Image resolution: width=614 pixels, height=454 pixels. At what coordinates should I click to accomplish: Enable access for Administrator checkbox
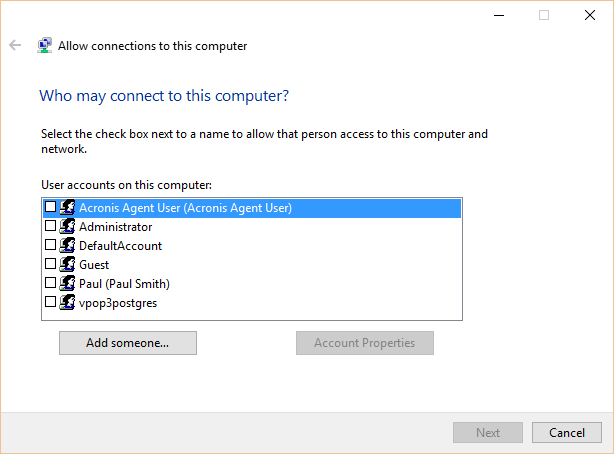51,226
